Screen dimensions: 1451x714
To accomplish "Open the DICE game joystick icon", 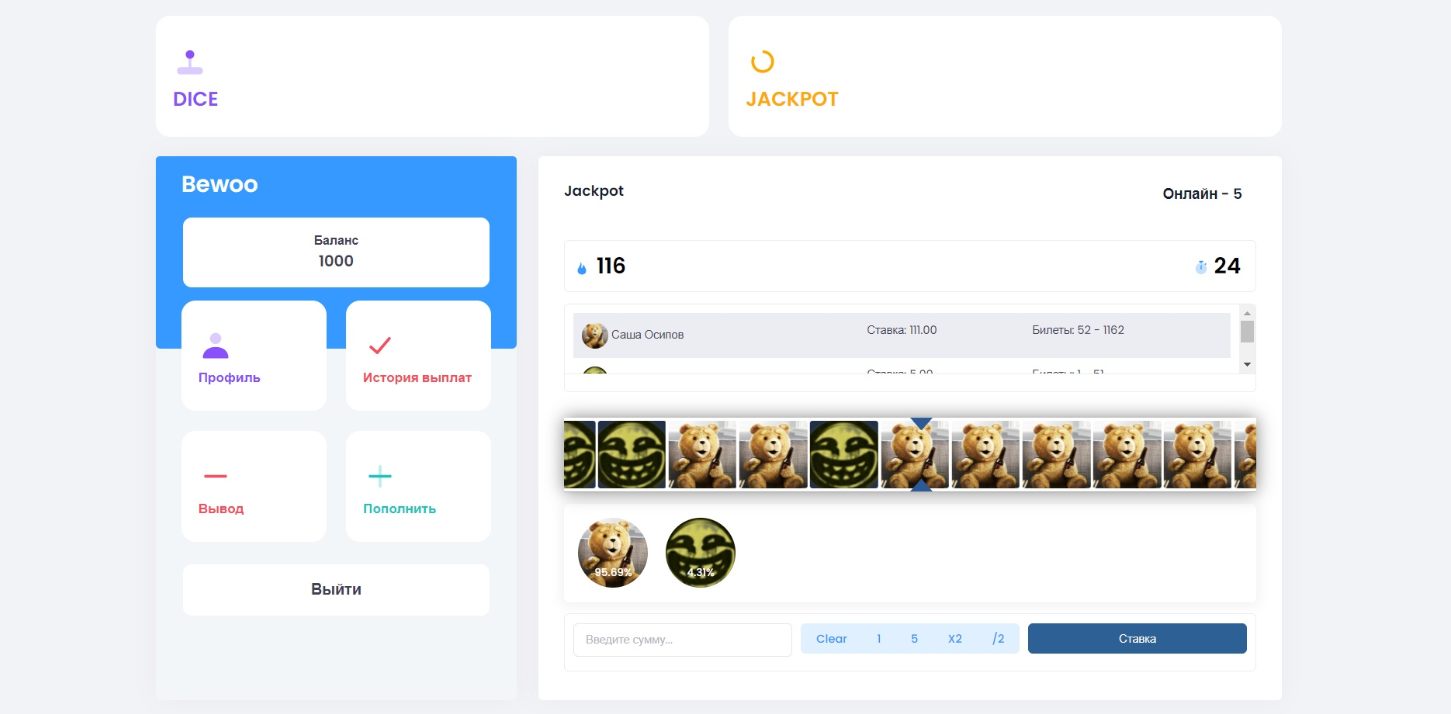I will [190, 63].
